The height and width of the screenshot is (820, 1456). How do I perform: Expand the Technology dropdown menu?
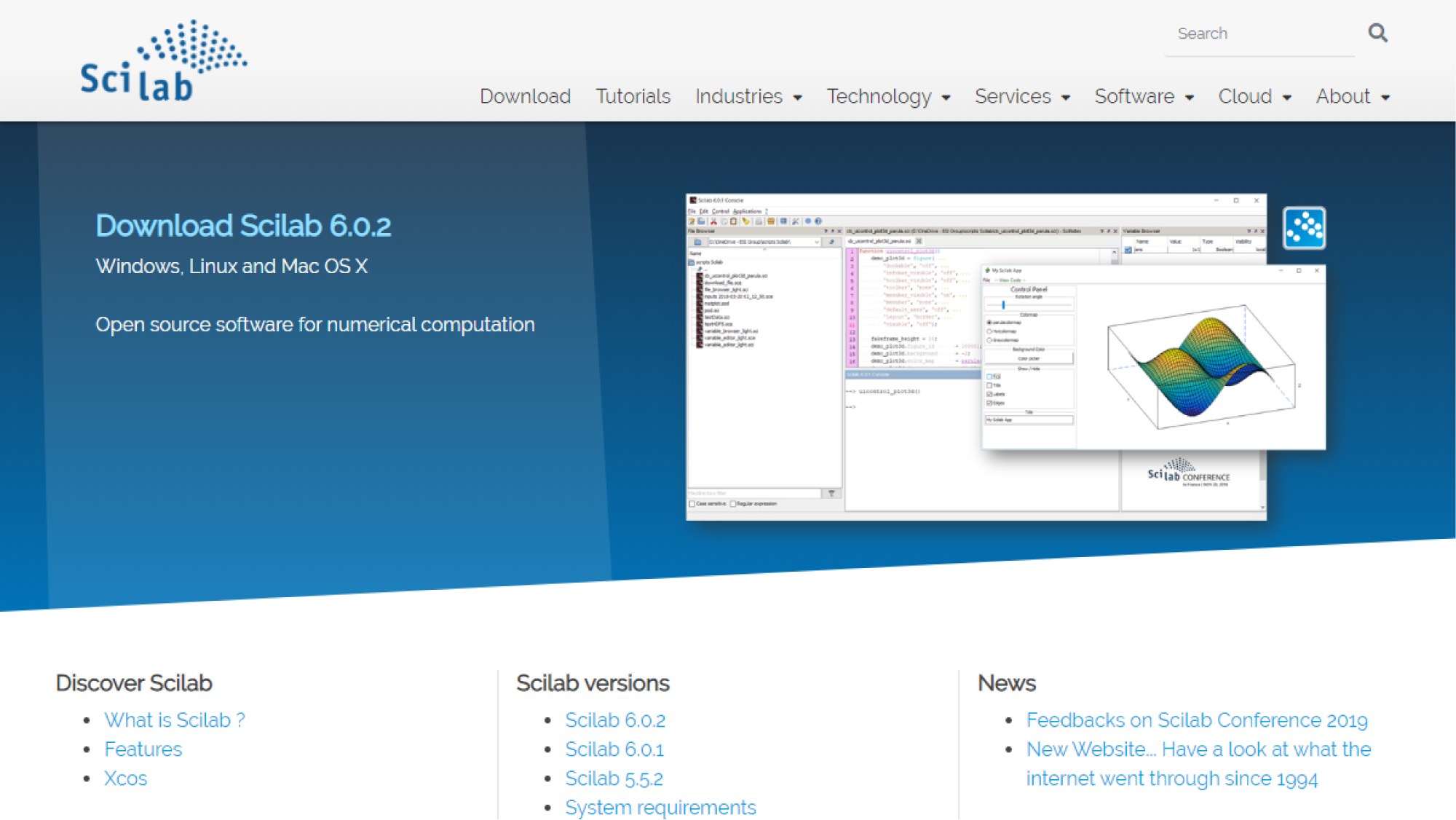888,96
